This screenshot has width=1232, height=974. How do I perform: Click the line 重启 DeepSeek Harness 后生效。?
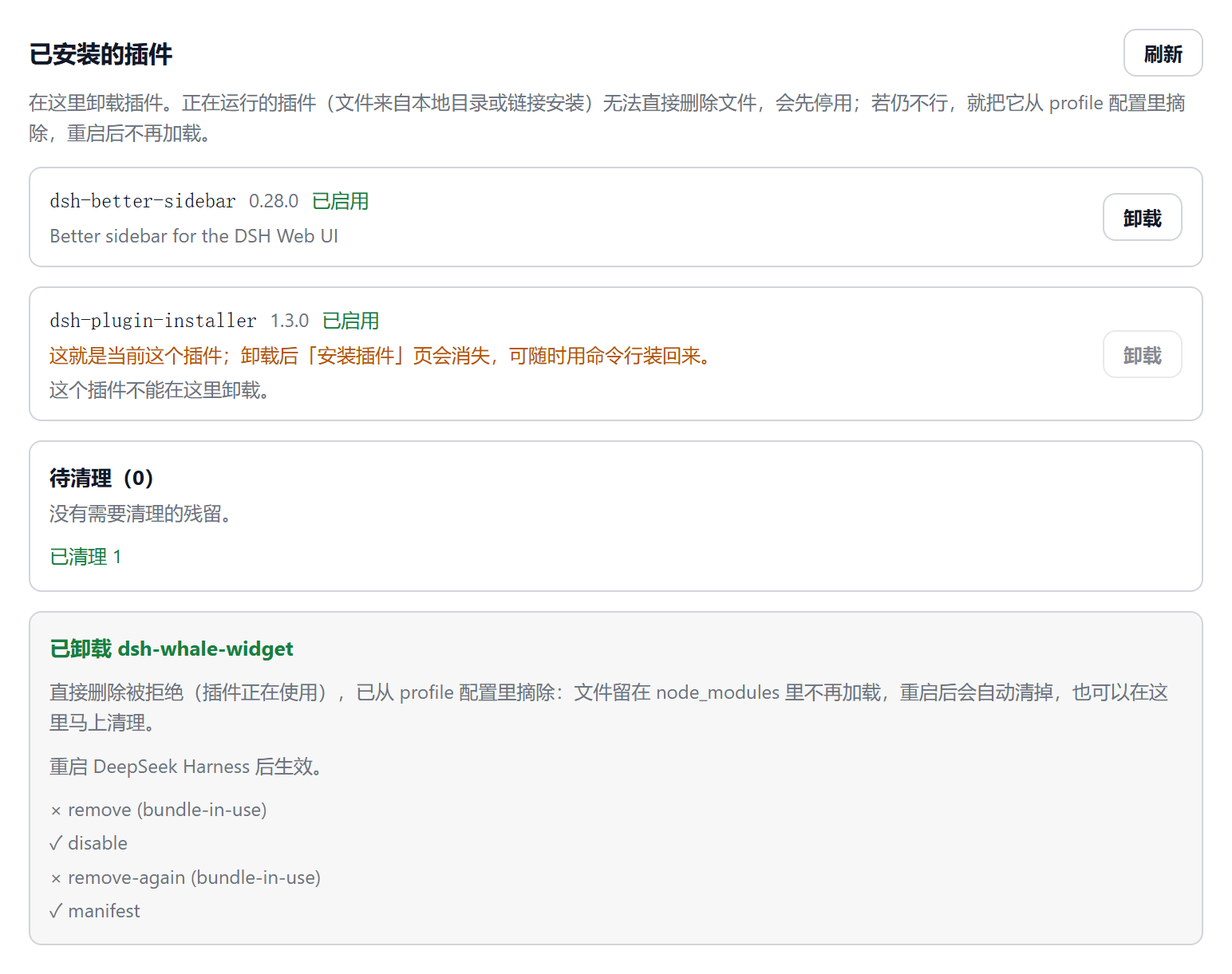[x=186, y=767]
